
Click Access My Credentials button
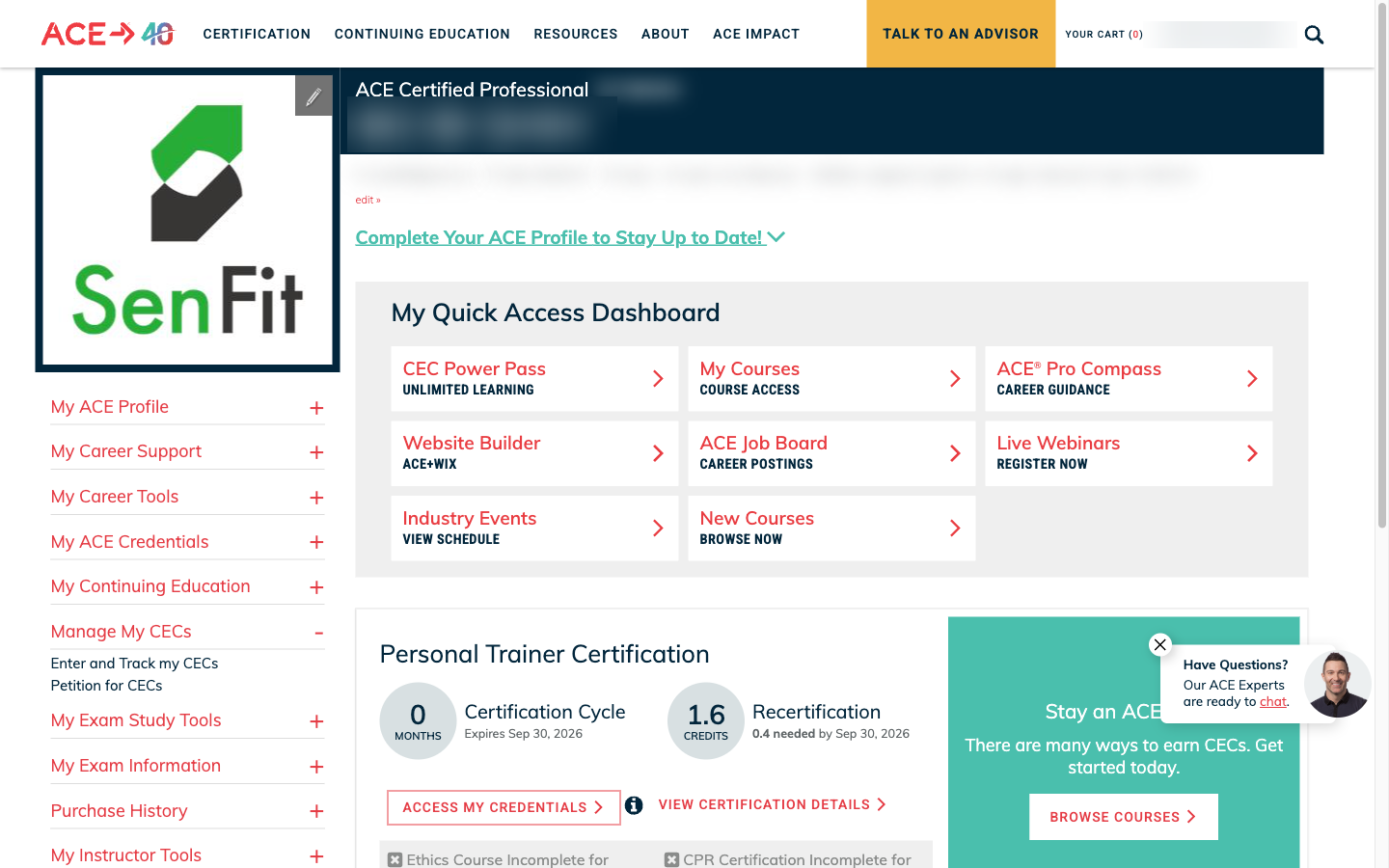point(504,807)
